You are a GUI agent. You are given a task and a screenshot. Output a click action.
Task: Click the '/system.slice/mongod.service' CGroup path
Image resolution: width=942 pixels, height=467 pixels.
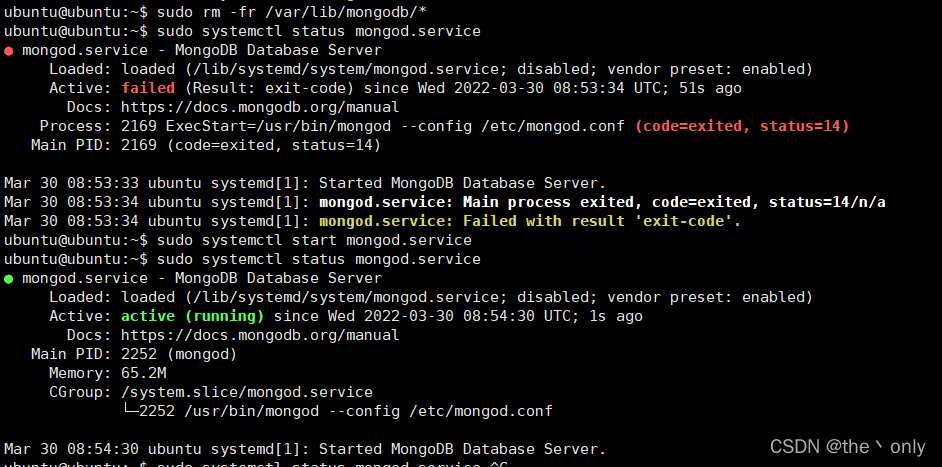point(247,392)
